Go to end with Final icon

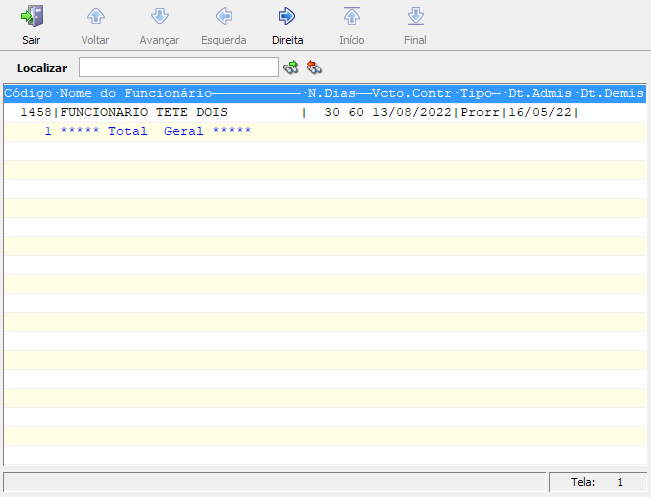(415, 17)
